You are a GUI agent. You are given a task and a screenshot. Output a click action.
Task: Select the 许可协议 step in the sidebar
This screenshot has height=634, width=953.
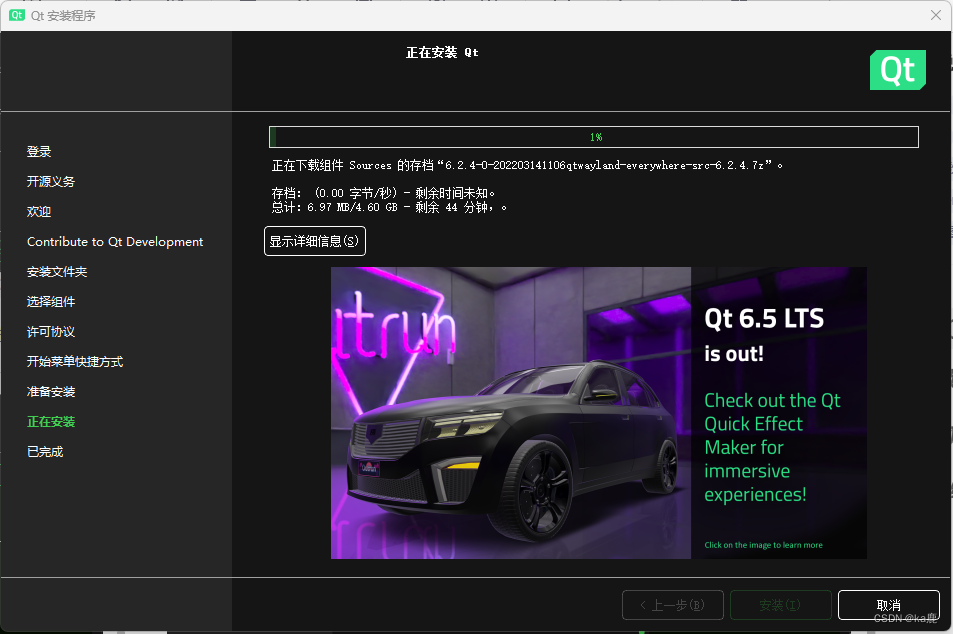51,331
